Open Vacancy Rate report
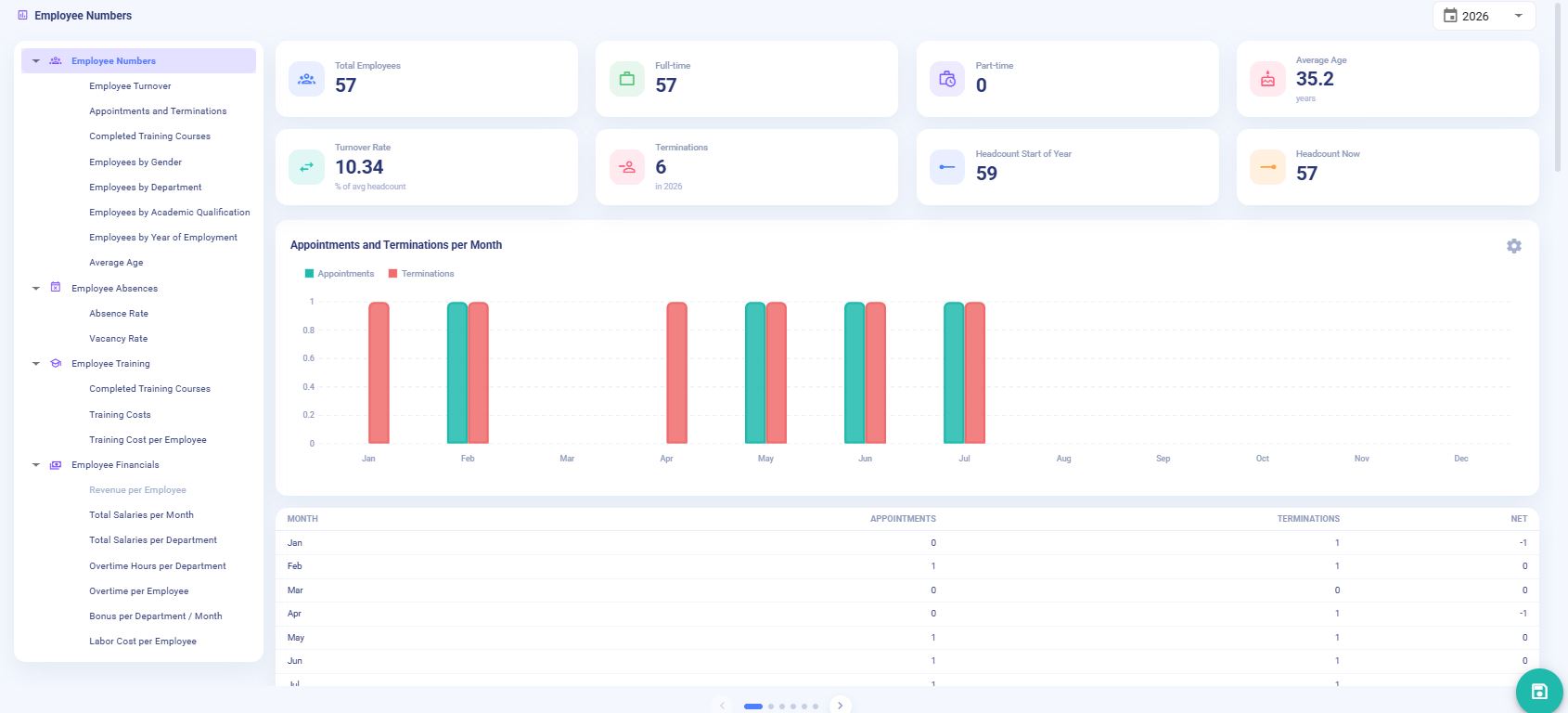 click(119, 339)
